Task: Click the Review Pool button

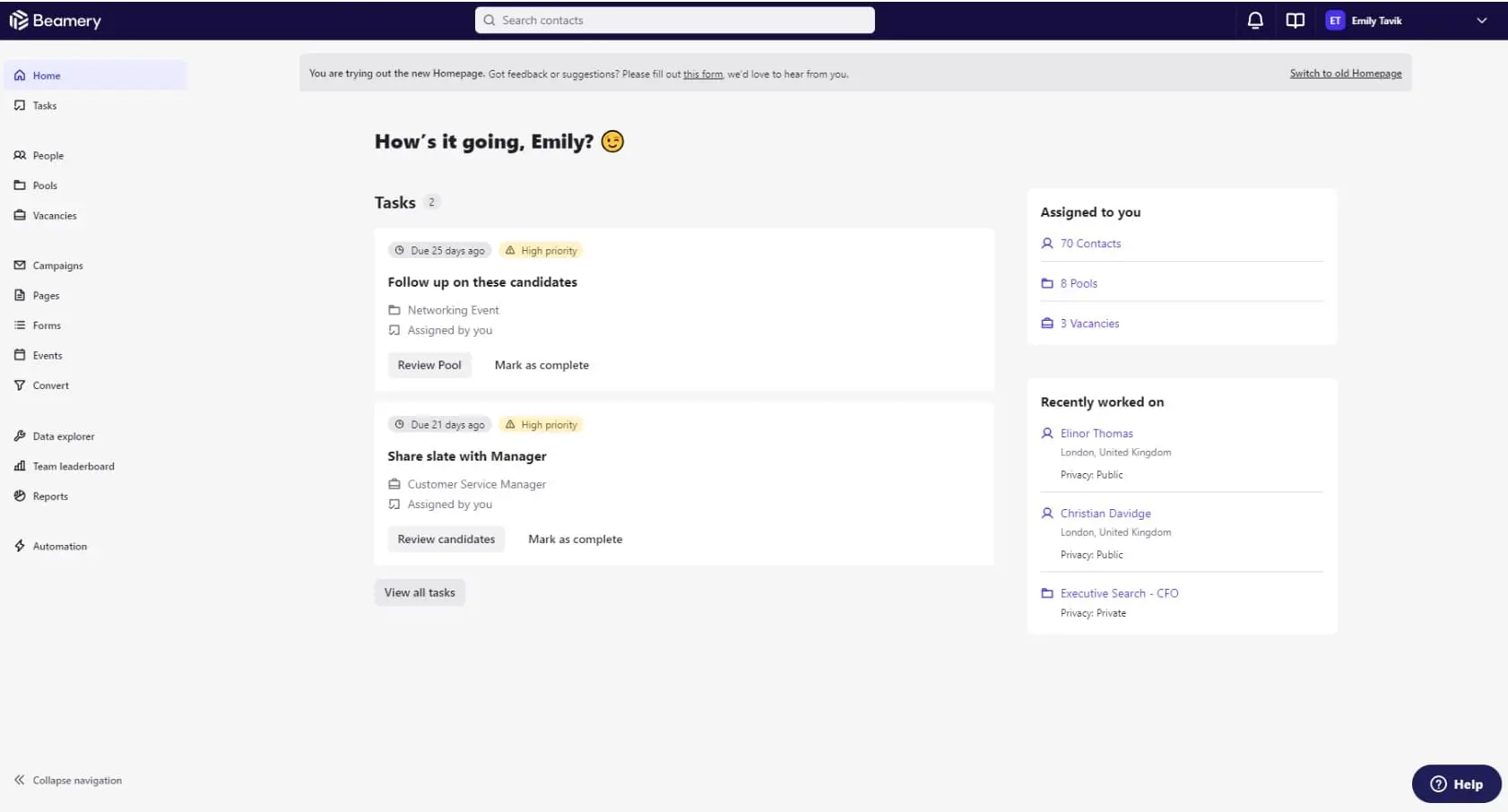Action: coord(429,365)
